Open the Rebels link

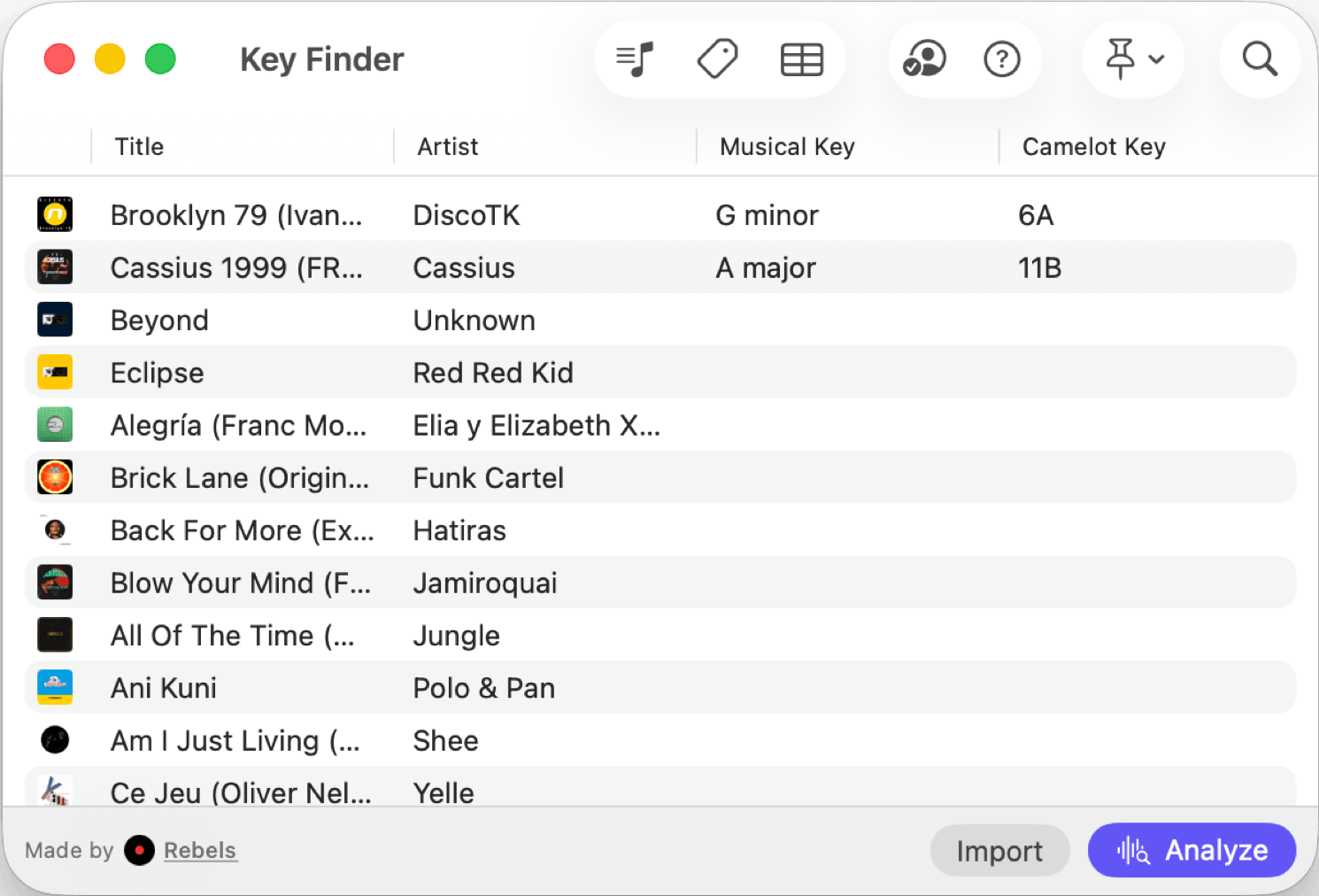(x=200, y=850)
